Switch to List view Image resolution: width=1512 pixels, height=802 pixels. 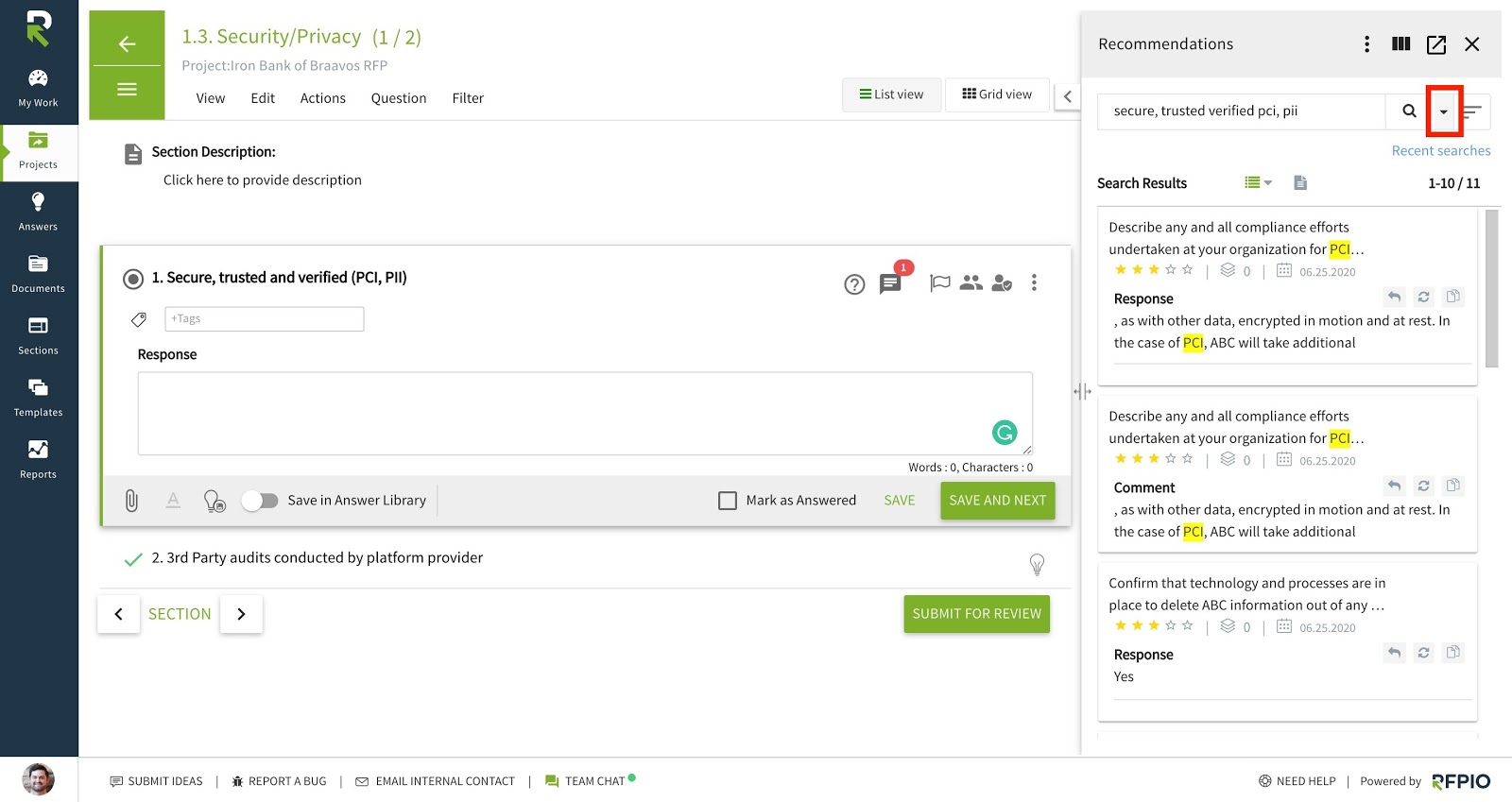[x=891, y=94]
